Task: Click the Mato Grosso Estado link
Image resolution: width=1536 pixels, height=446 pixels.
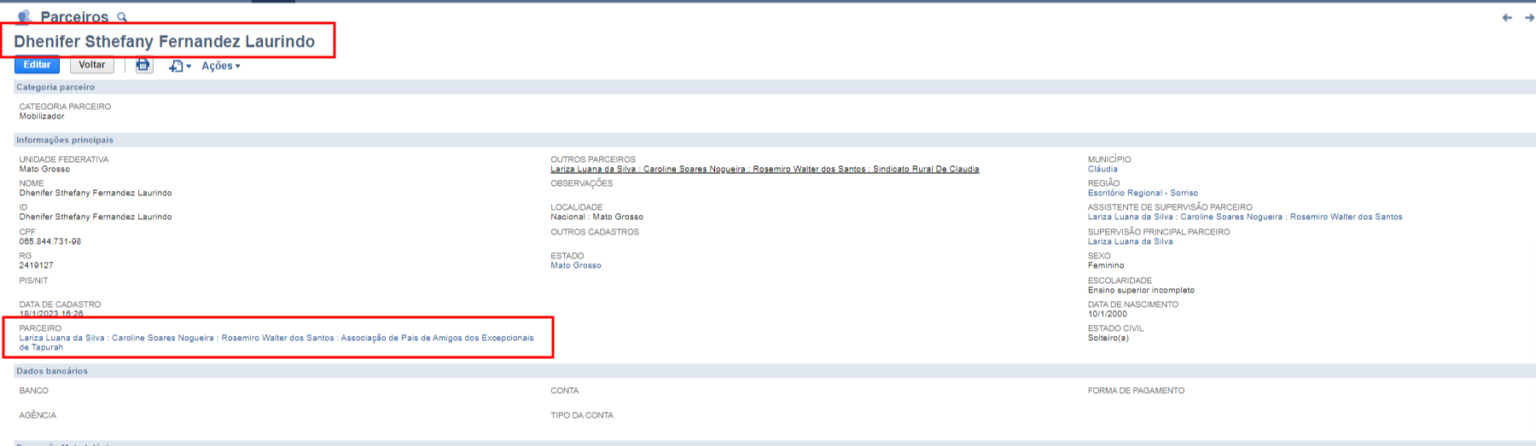Action: click(x=576, y=266)
